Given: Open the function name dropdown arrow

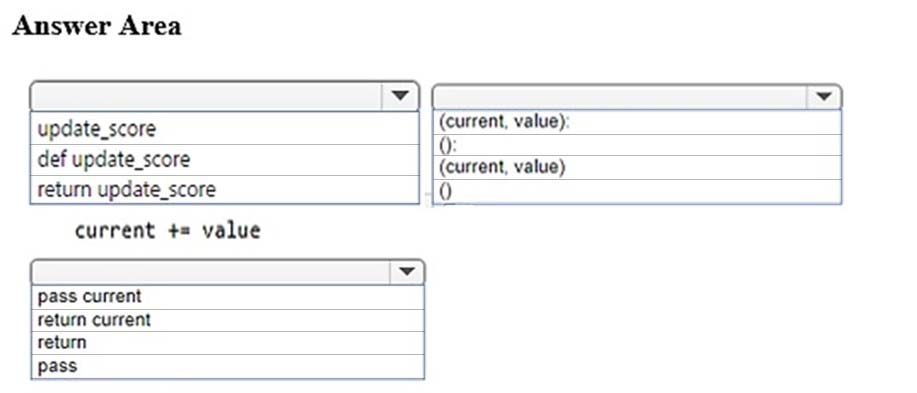Looking at the screenshot, I should click(x=400, y=96).
